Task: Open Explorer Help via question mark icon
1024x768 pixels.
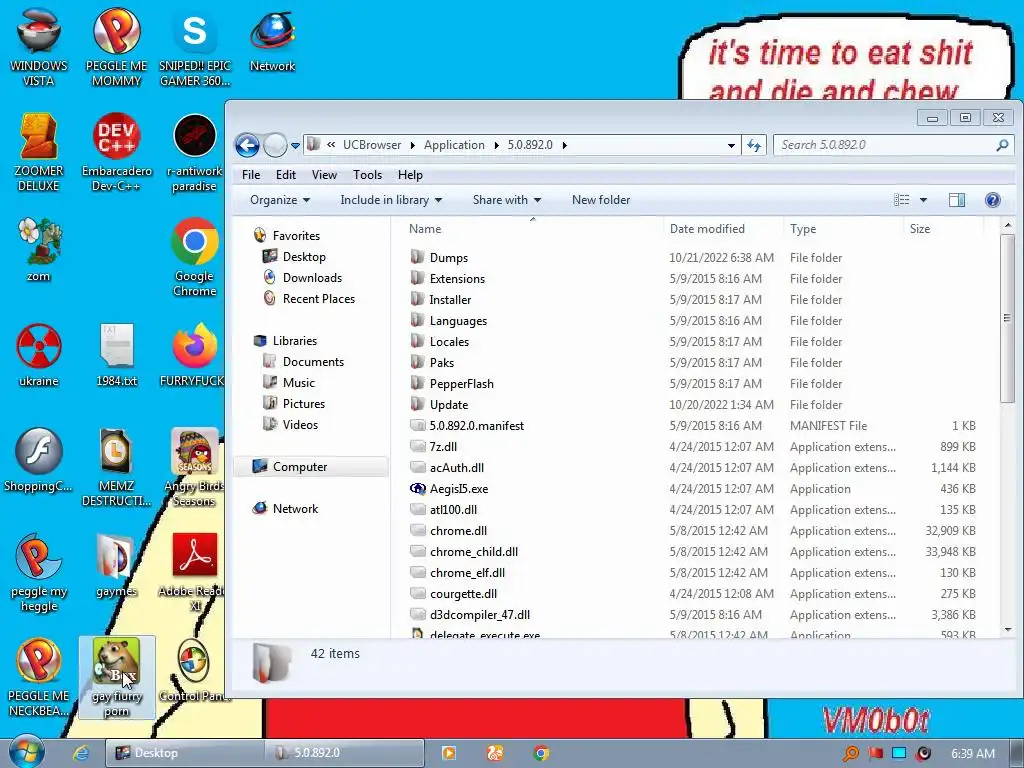Action: [x=993, y=200]
